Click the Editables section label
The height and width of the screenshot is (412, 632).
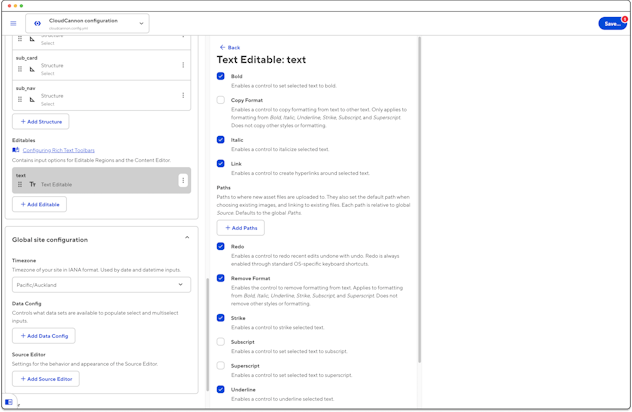(24, 140)
